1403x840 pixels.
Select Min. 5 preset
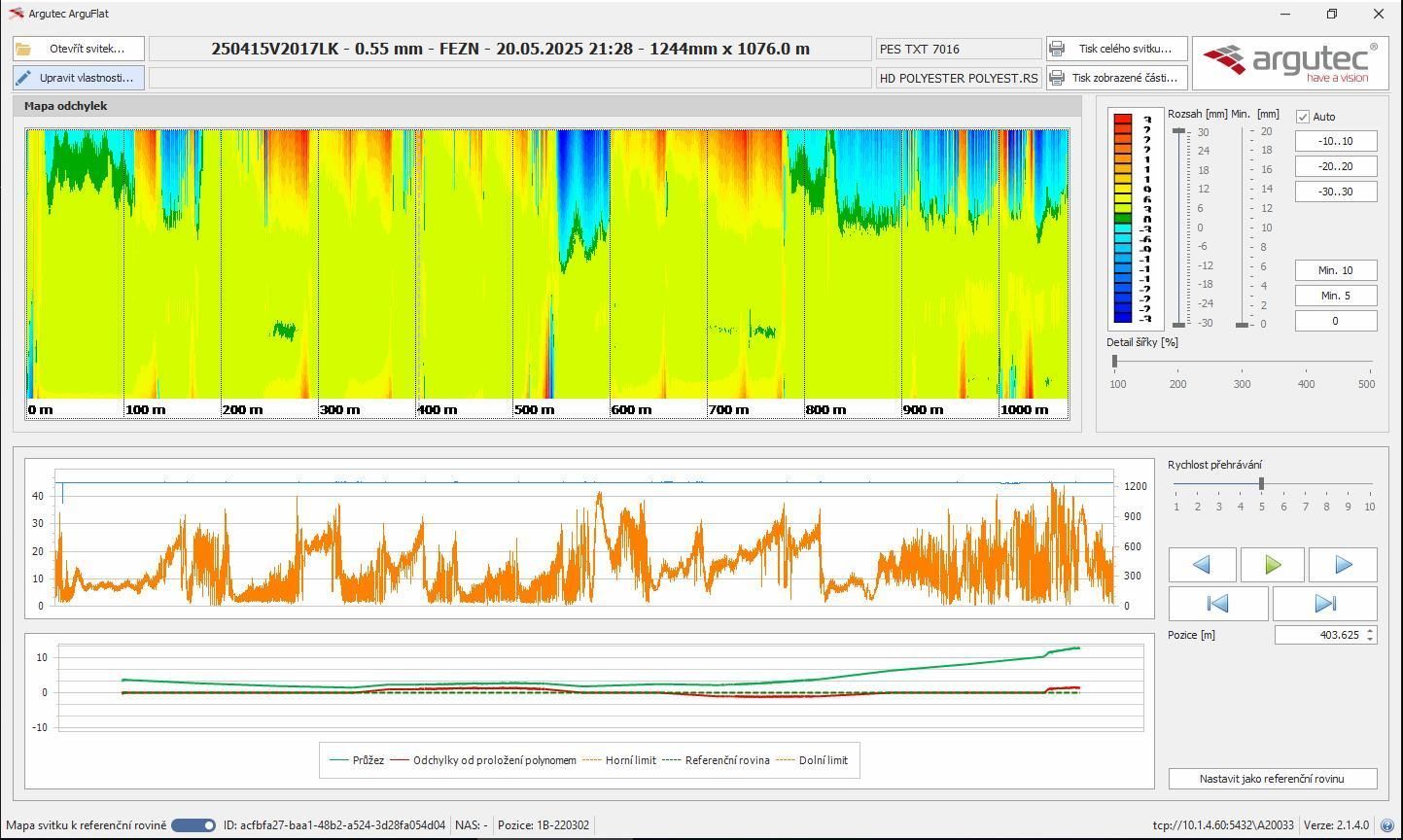pyautogui.click(x=1335, y=296)
